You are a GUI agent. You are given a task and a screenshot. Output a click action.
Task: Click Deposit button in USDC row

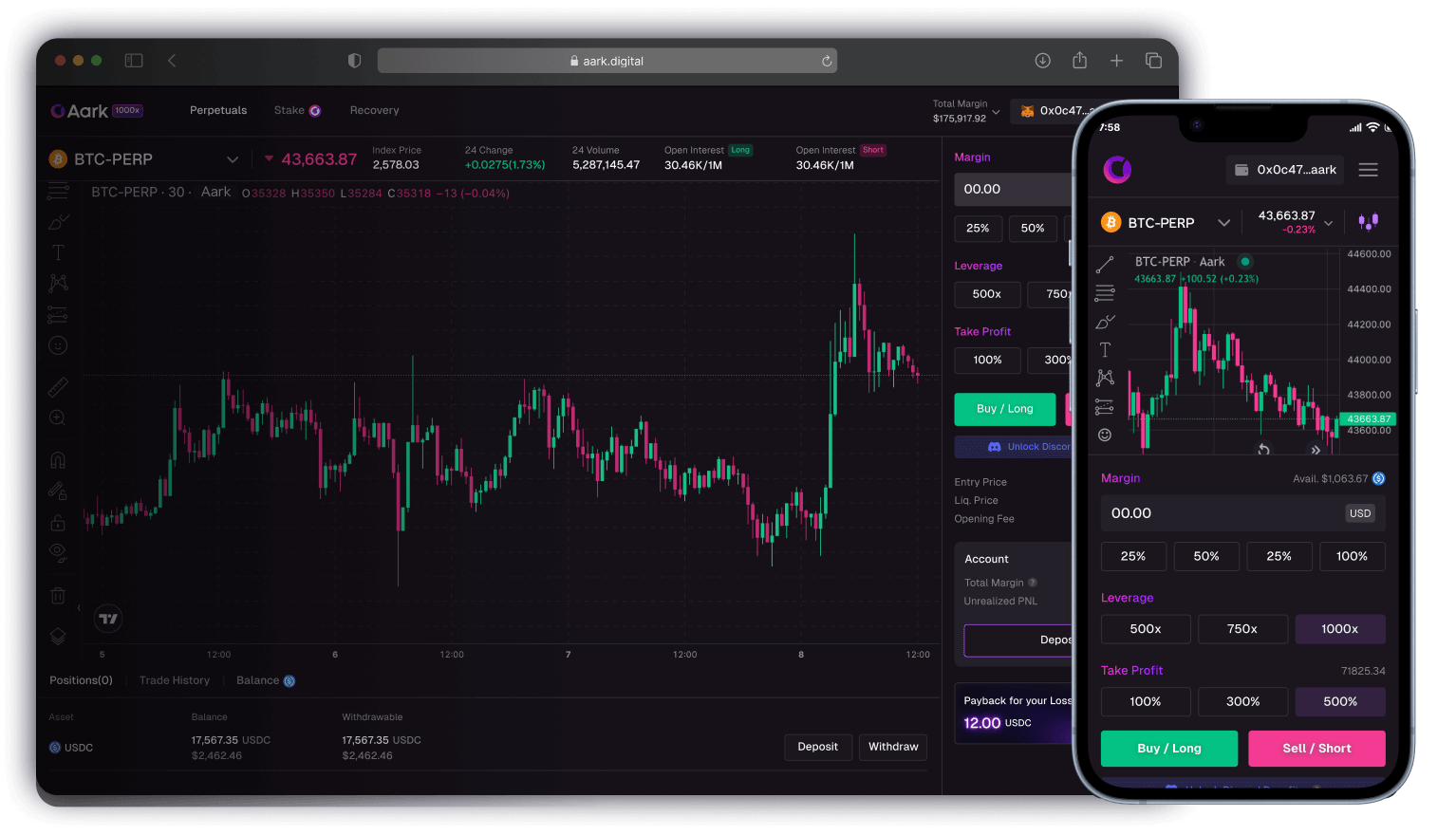click(x=818, y=748)
